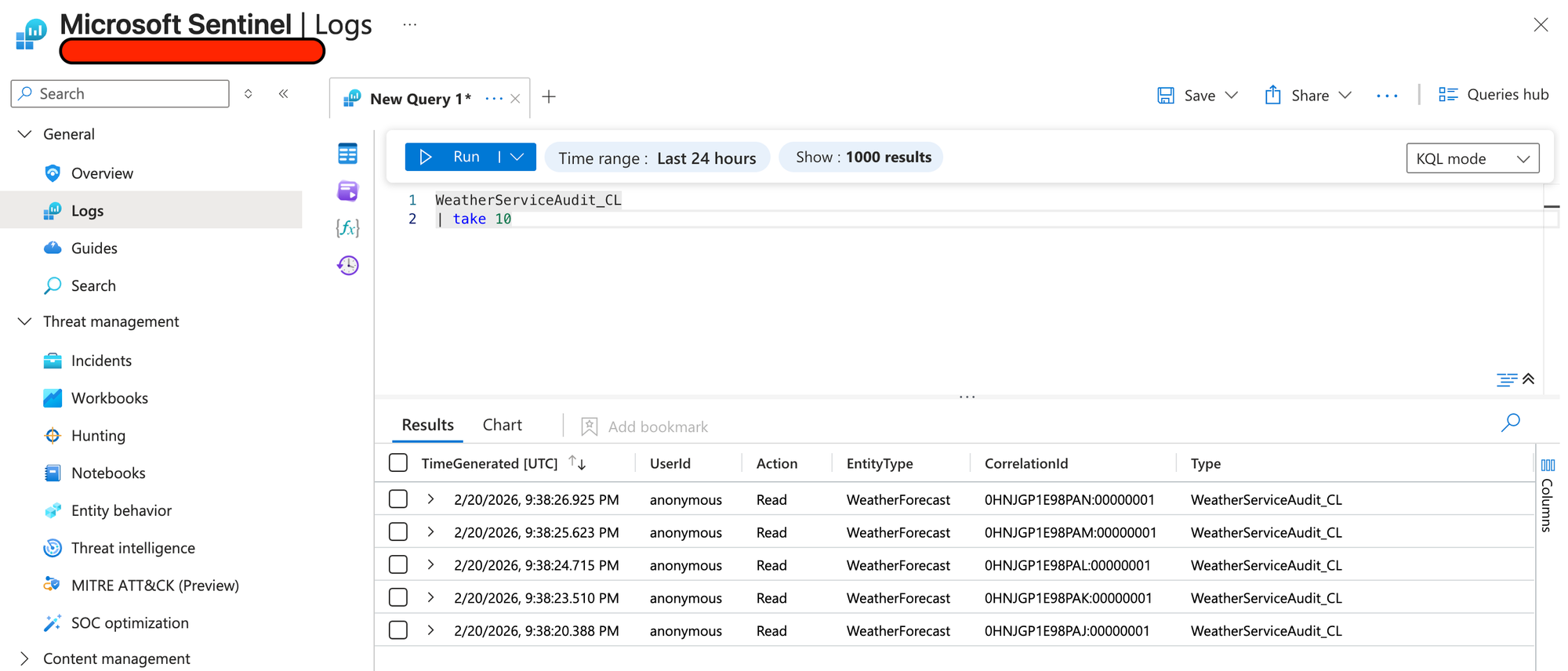The image size is (1568, 671).
Task: Switch to the Chart tab
Action: pos(502,425)
